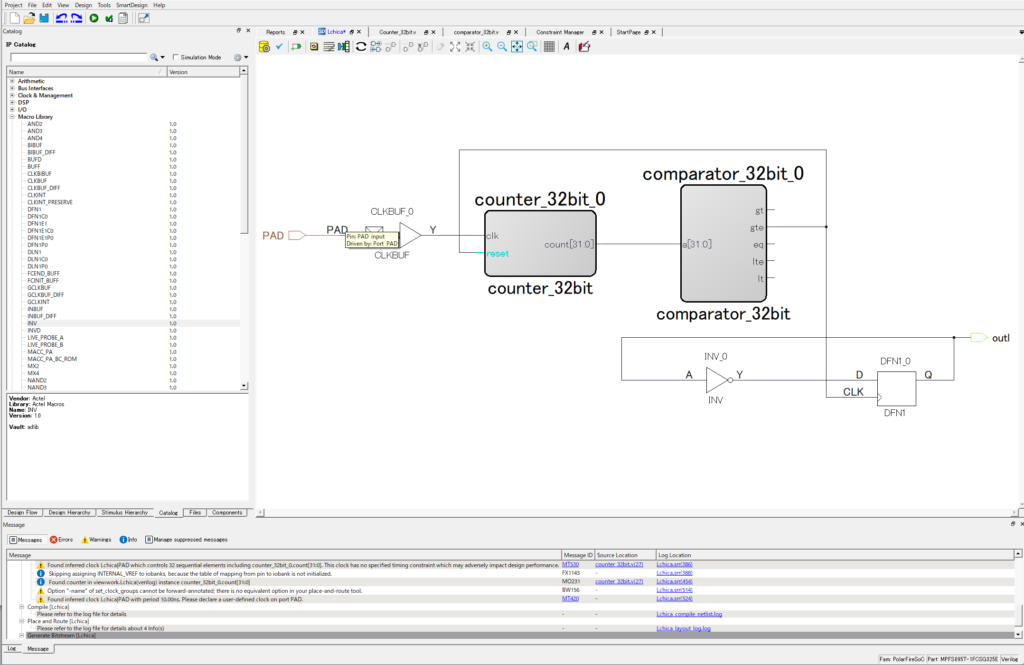Click the Zoom In magnifier icon
Screen dimensions: 1024x665
487,46
